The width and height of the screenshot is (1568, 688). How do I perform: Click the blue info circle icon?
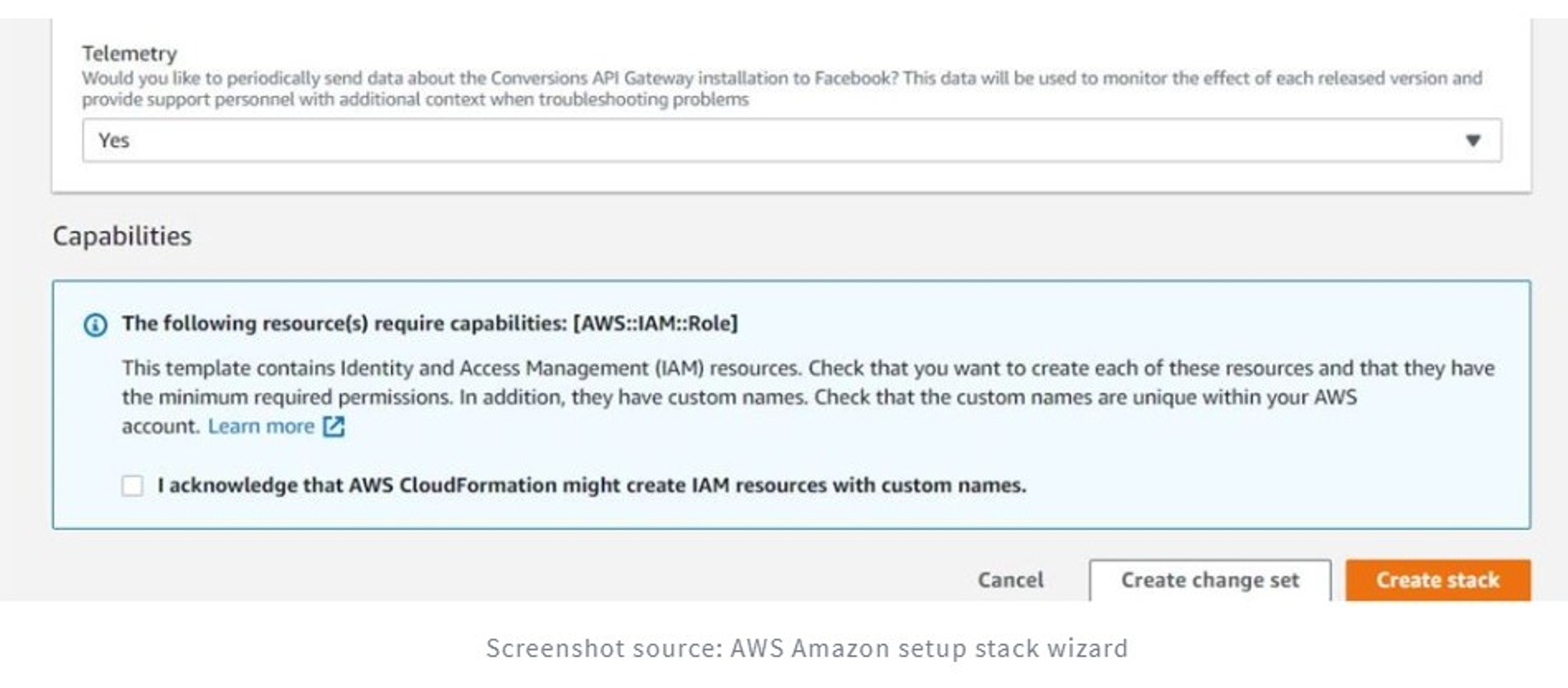(x=95, y=324)
